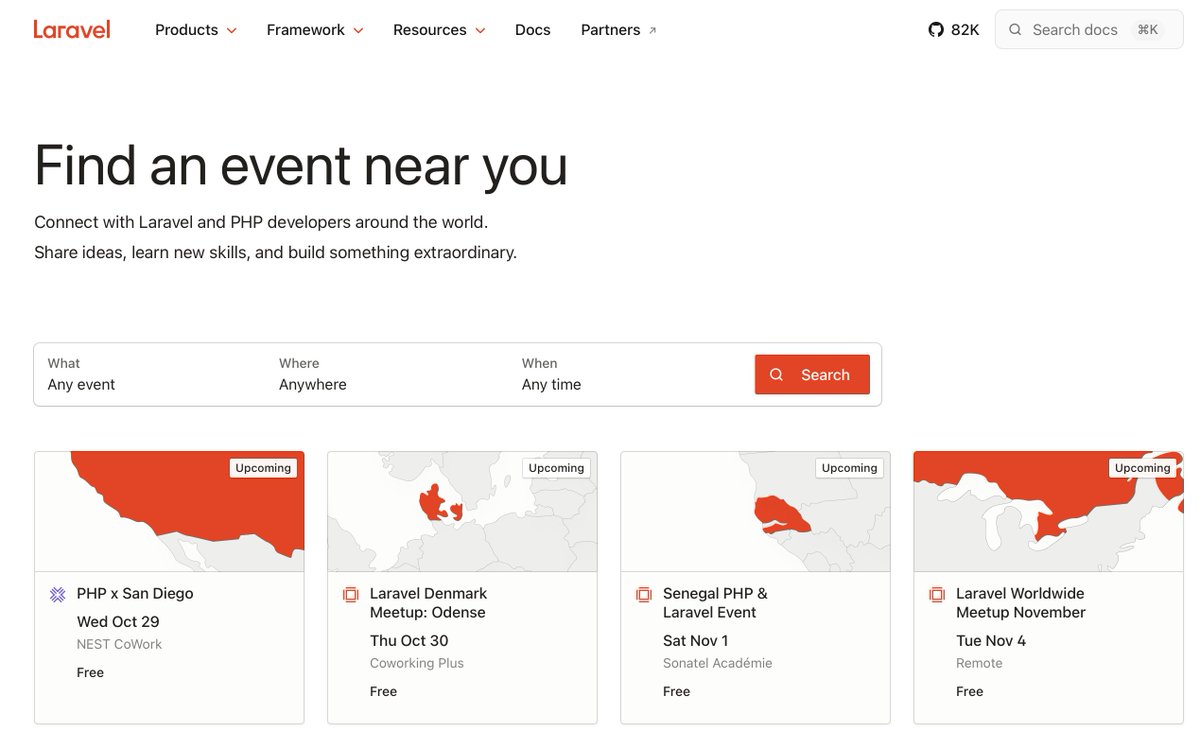Click the Thu Oct 30 date
Screen dimensions: 1200x748
(409, 641)
